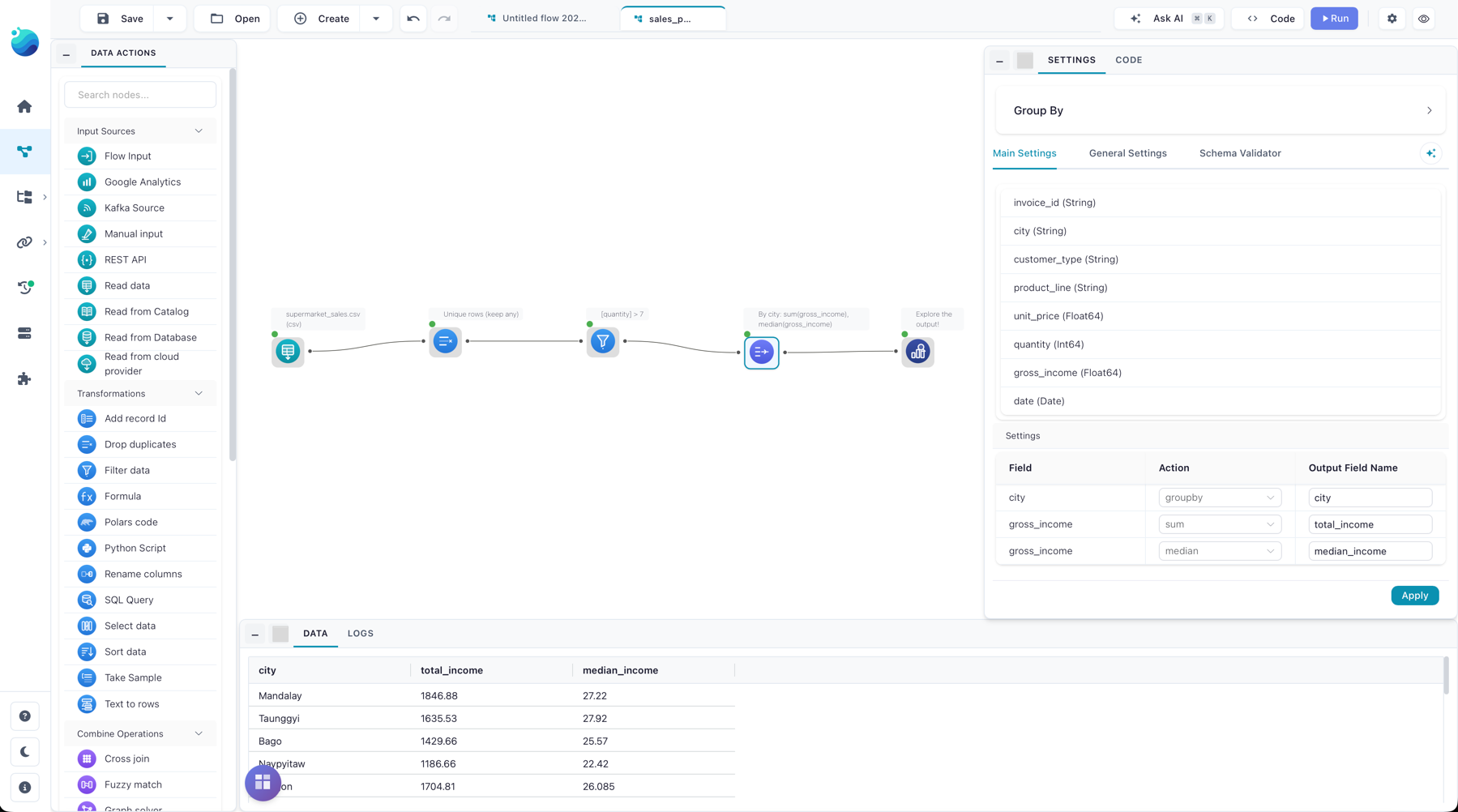
Task: Click the supermarket_sales.csv read node on canvas
Action: (288, 351)
